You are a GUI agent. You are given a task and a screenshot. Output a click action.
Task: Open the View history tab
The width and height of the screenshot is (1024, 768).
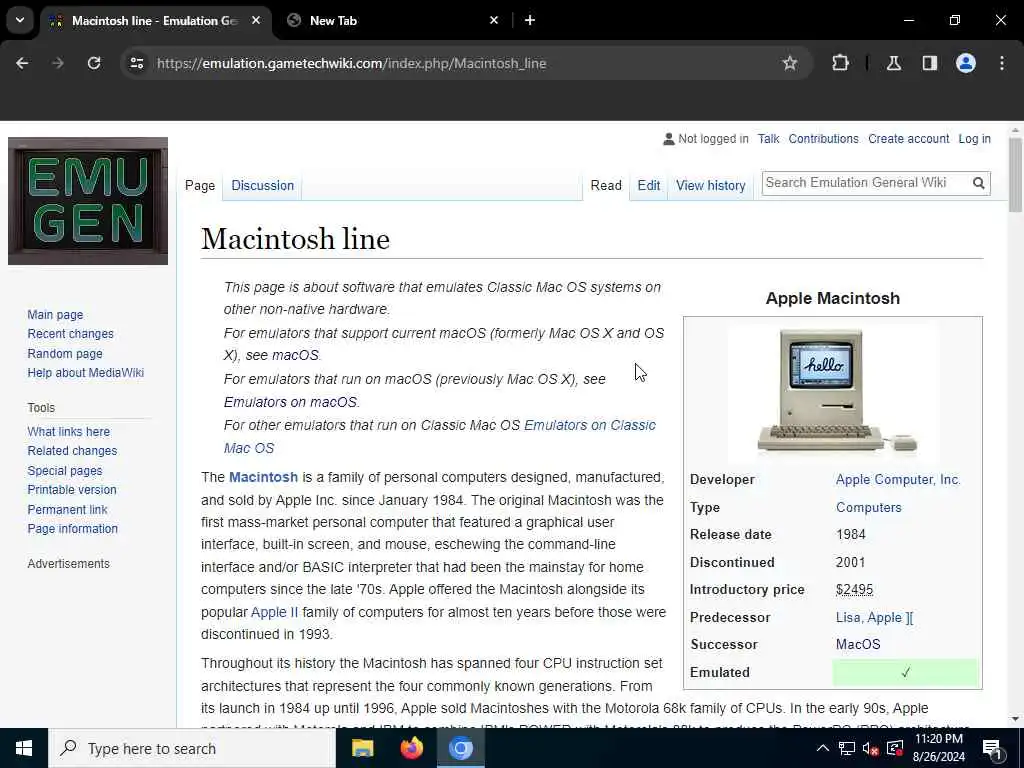pyautogui.click(x=711, y=185)
